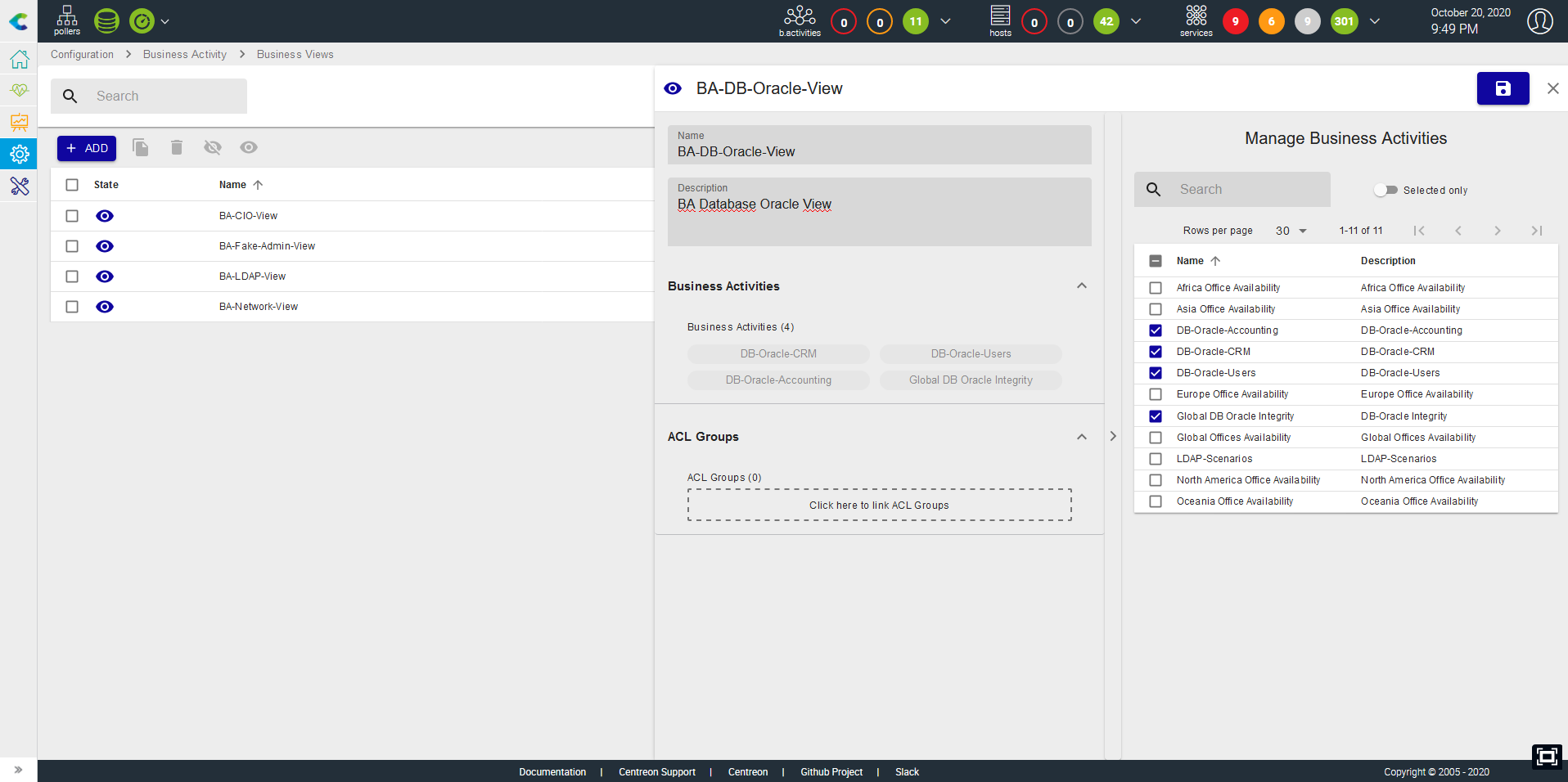Toggle the BA-LDAP-View state eye
This screenshot has height=782, width=1568.
(x=105, y=276)
